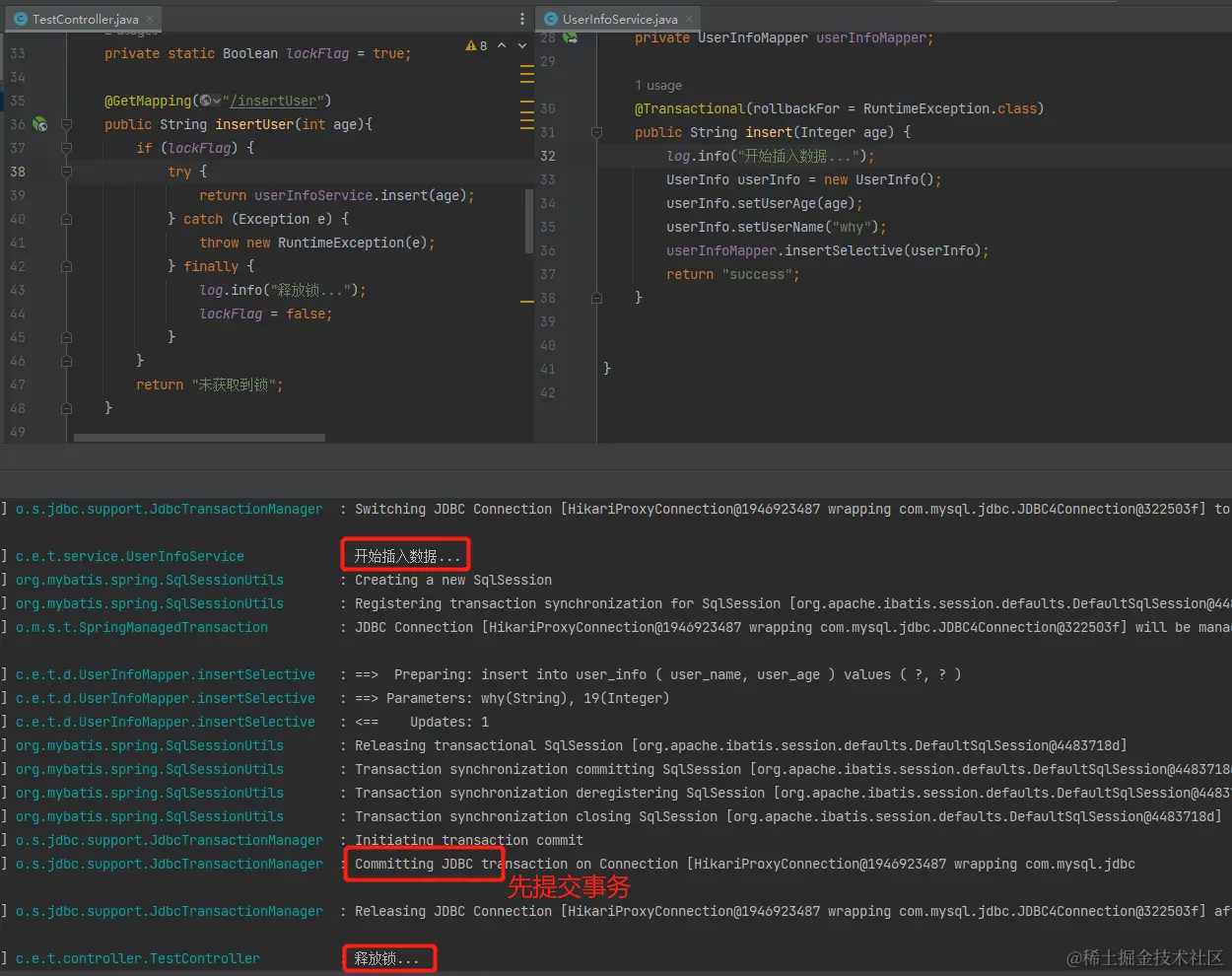1232x976 pixels.
Task: Click line number 47 in TestController gutter
Action: point(18,384)
